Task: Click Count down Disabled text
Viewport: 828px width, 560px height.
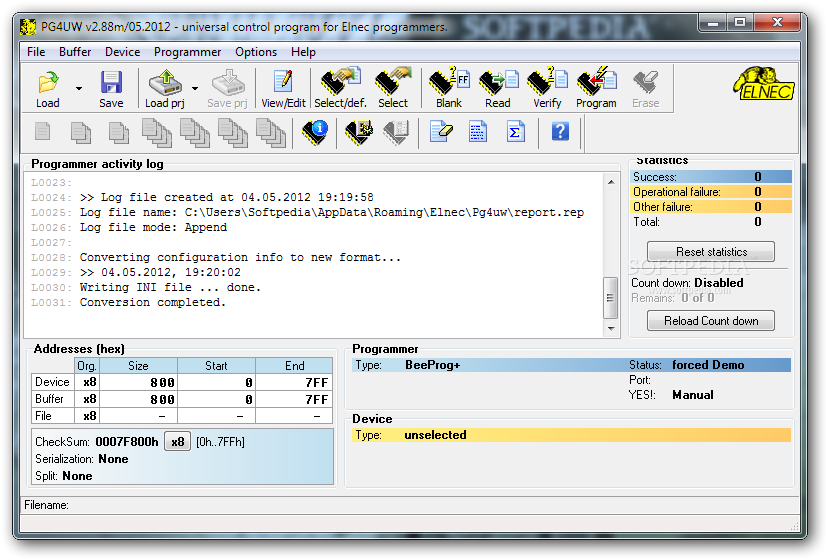Action: click(688, 283)
